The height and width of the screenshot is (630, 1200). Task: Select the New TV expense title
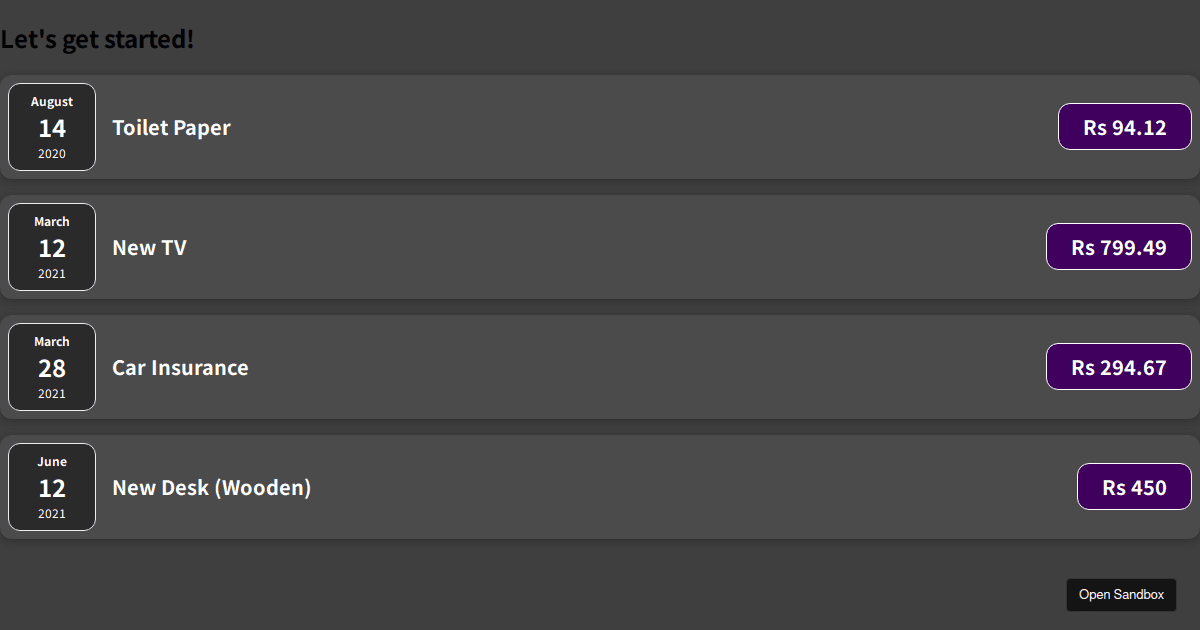(x=149, y=248)
